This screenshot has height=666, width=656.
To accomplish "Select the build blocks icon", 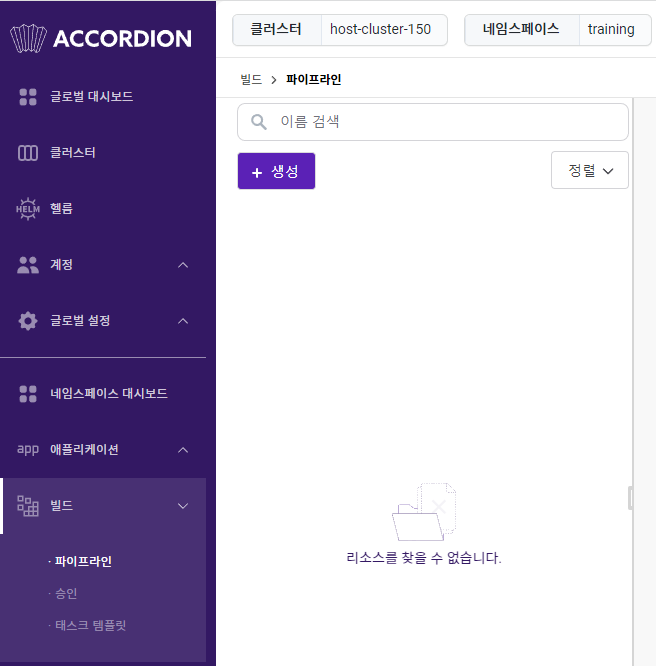I will coord(28,506).
